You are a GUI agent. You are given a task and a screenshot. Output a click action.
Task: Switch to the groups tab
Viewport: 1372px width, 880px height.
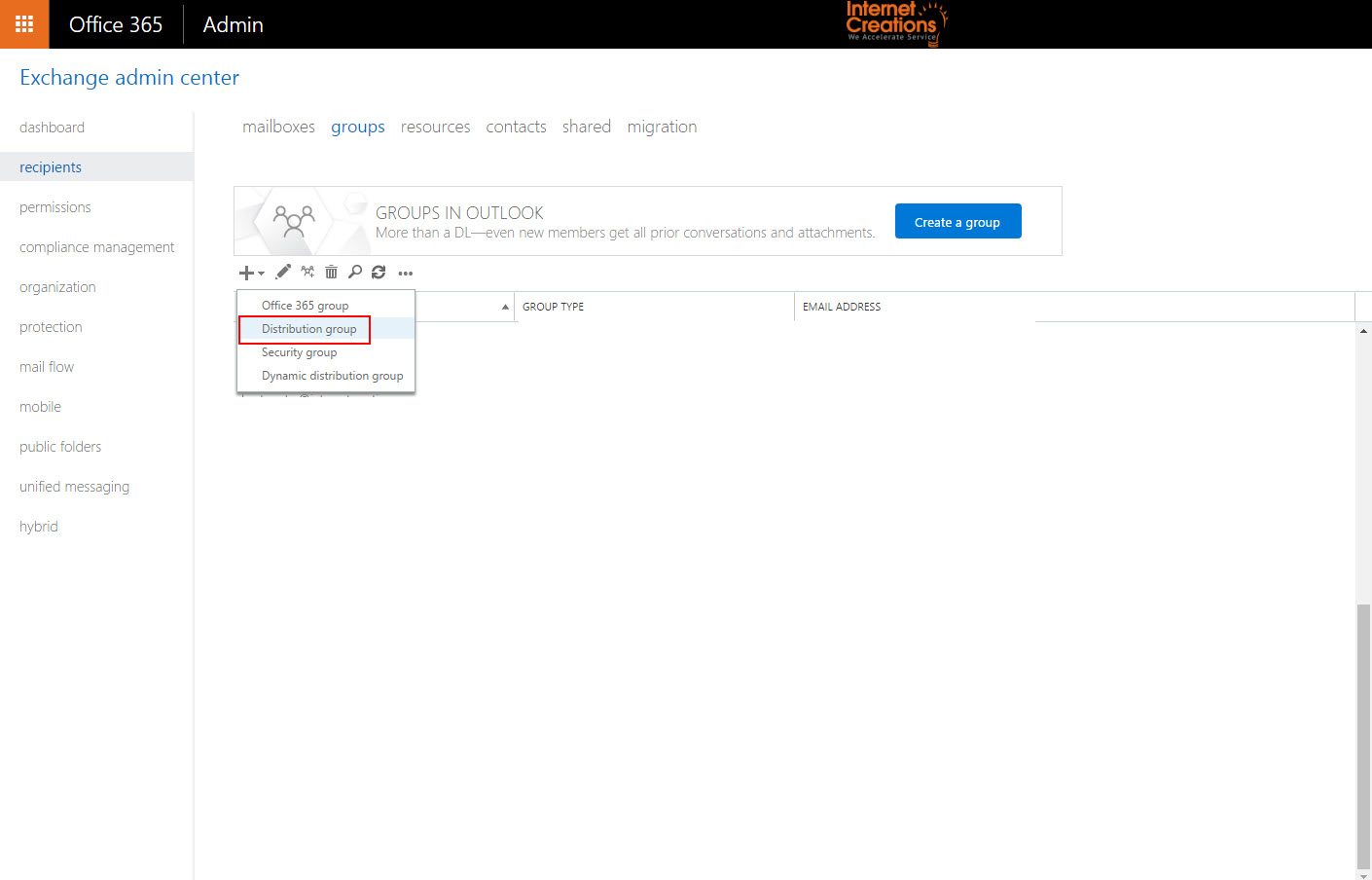point(358,127)
